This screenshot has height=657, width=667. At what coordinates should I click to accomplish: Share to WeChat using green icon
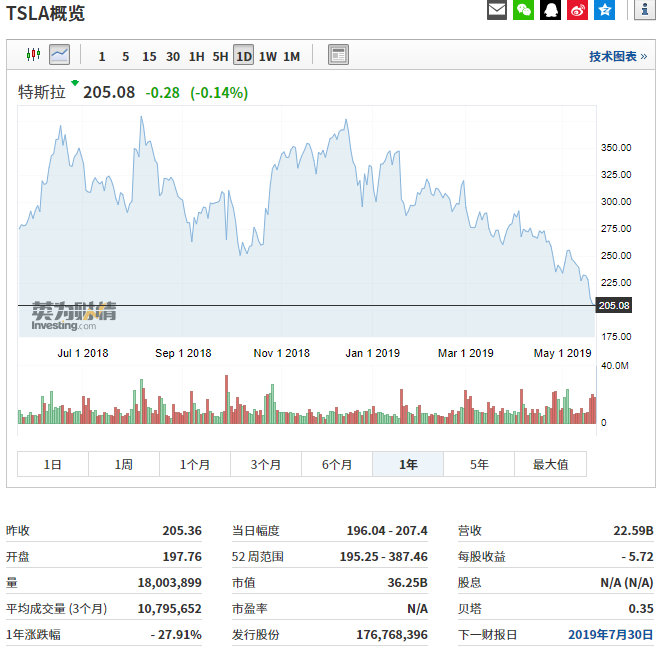click(523, 9)
